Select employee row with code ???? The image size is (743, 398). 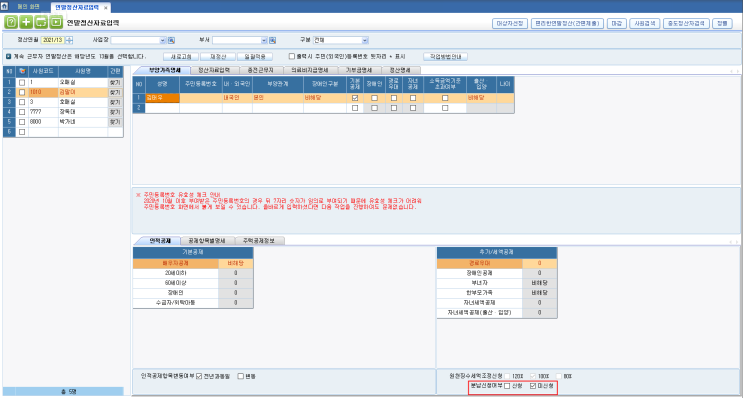(63, 112)
